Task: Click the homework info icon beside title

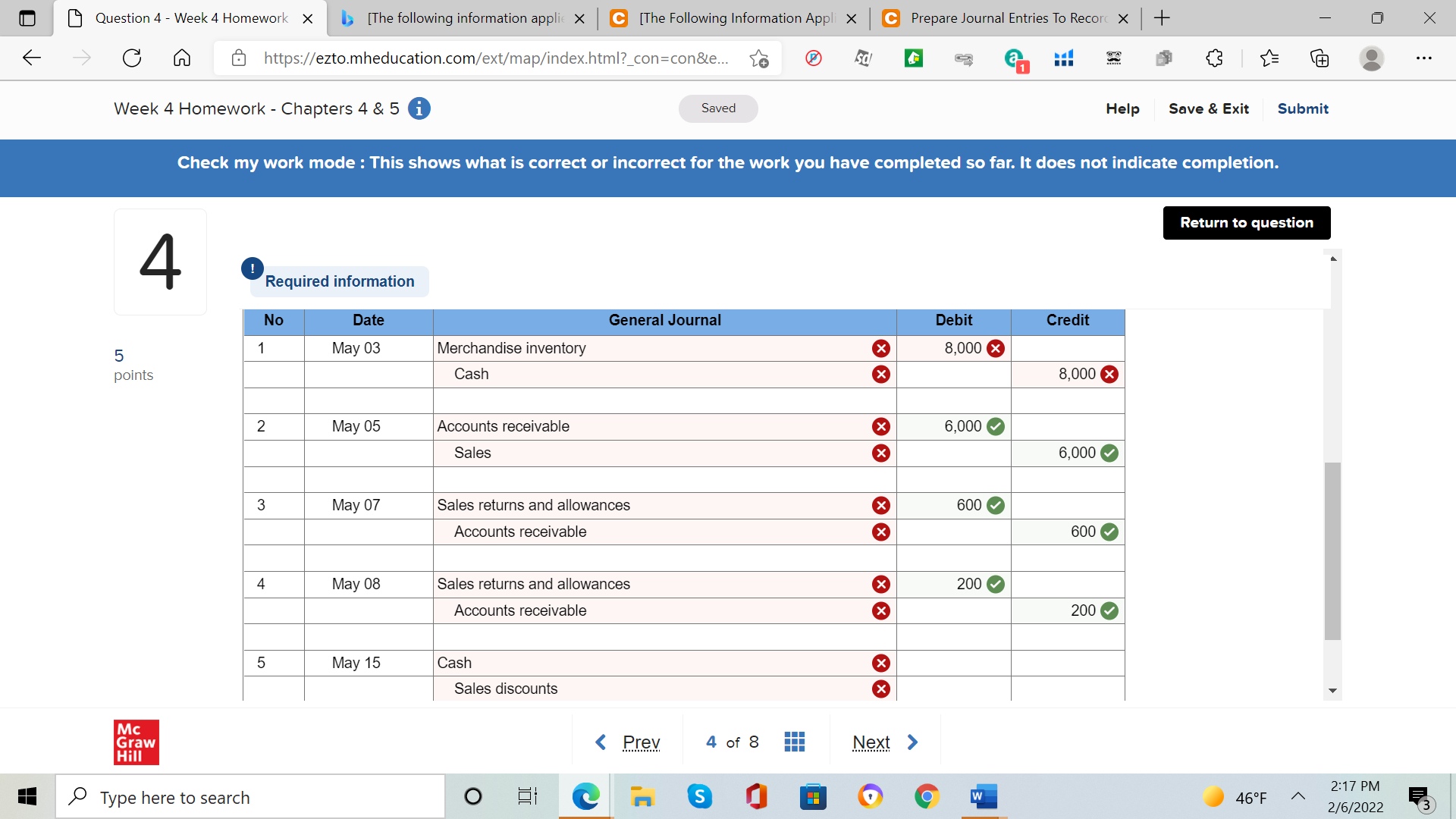Action: pyautogui.click(x=419, y=108)
